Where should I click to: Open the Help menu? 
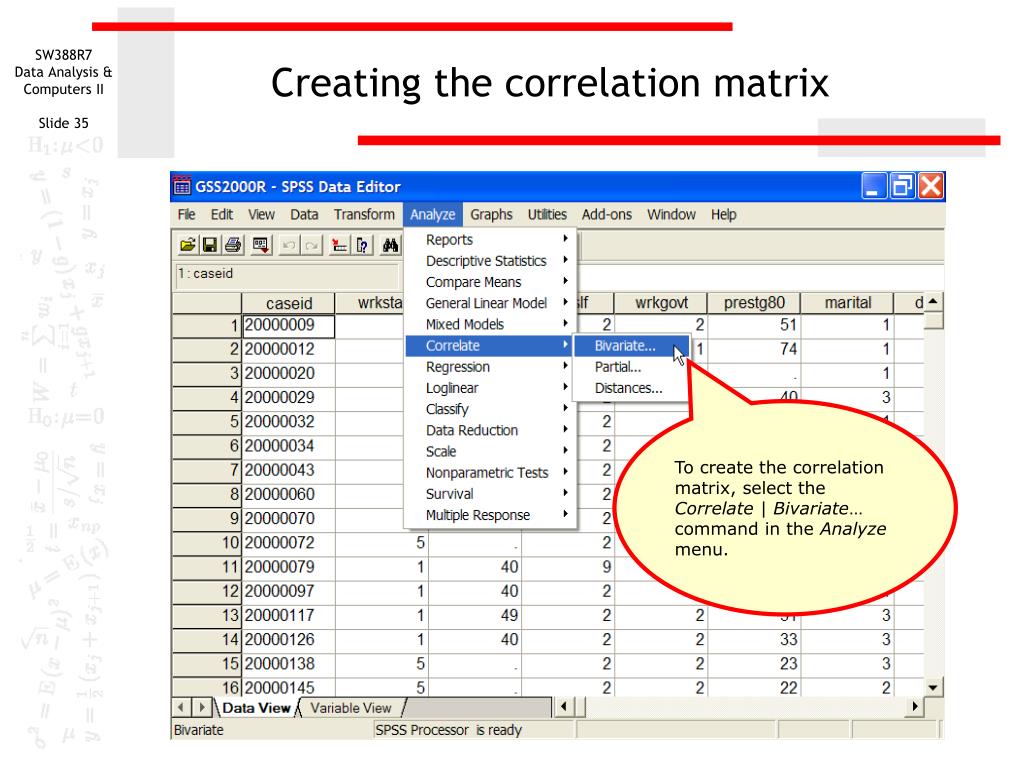(724, 214)
